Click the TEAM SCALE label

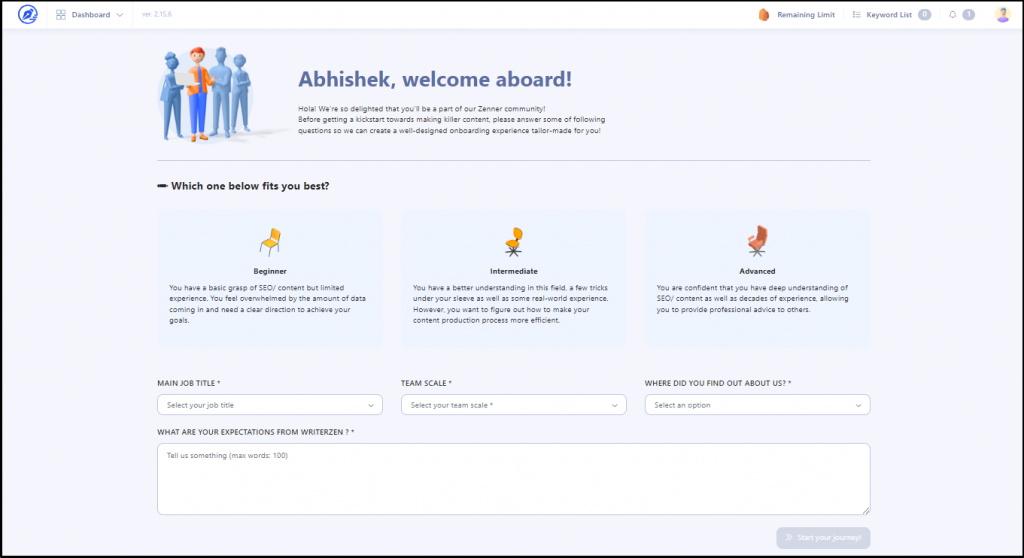point(426,383)
